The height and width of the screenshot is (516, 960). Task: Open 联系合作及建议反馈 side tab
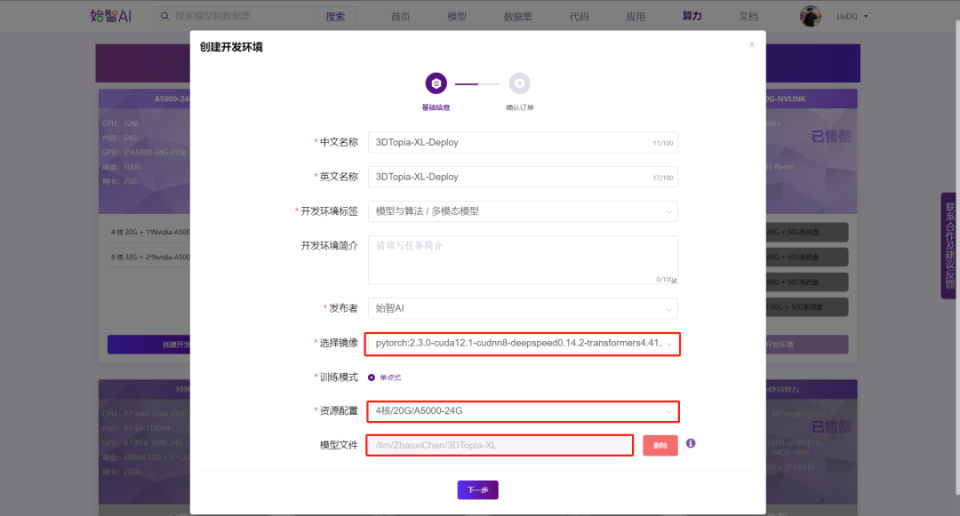(949, 245)
